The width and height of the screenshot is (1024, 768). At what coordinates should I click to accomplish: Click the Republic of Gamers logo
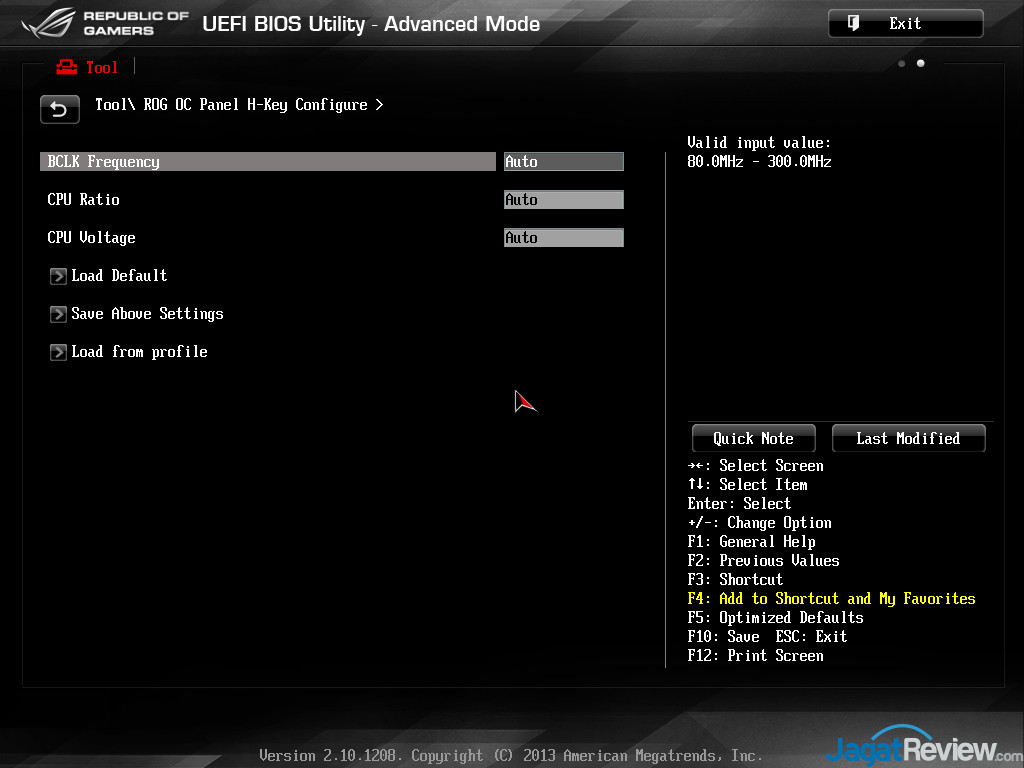(x=105, y=24)
